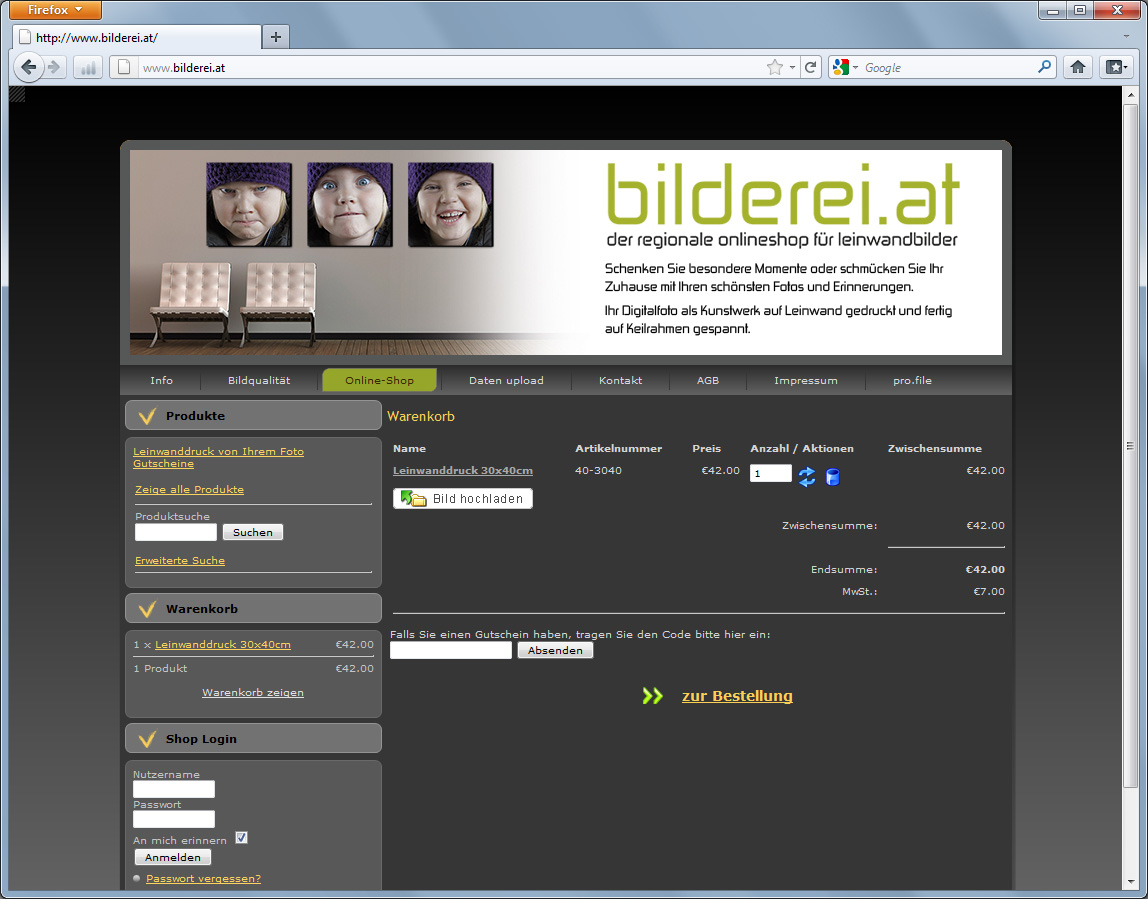Viewport: 1148px width, 899px height.
Task: Select the bilderei.at browser tab
Action: (x=137, y=37)
